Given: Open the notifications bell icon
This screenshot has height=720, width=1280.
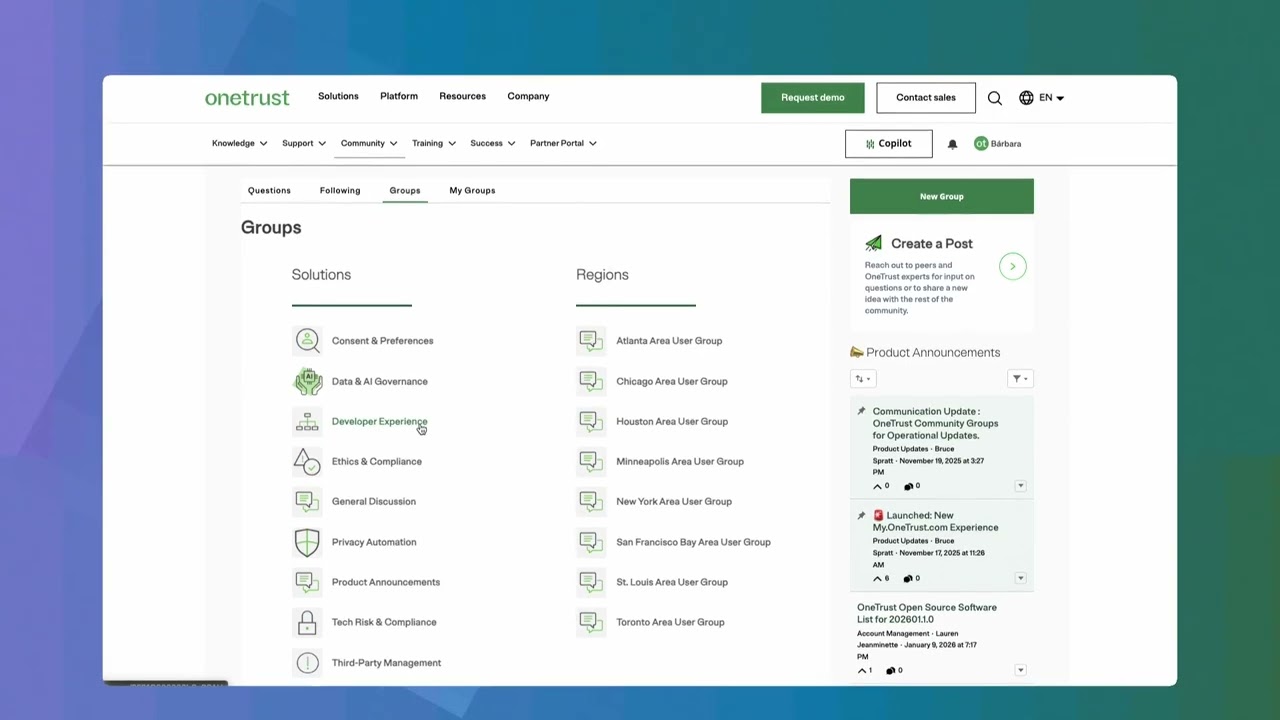Looking at the screenshot, I should [x=952, y=144].
